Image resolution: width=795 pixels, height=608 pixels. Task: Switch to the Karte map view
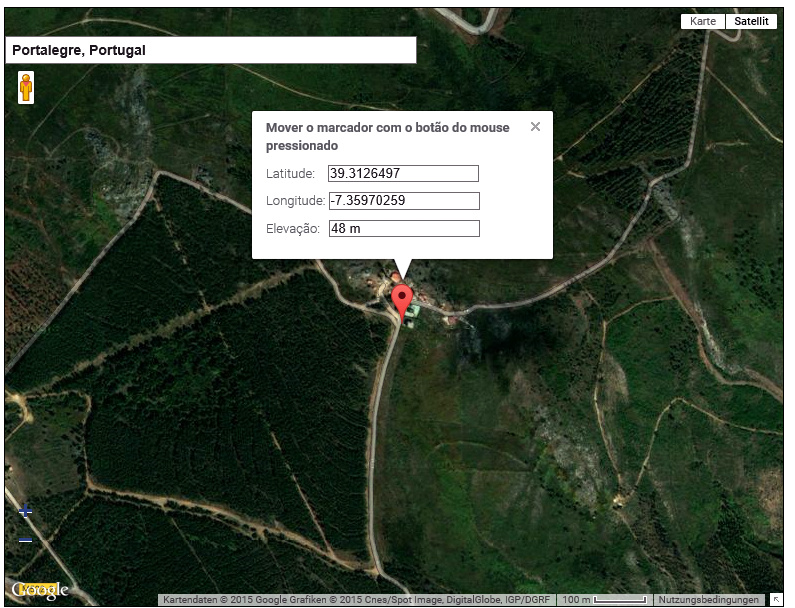703,21
